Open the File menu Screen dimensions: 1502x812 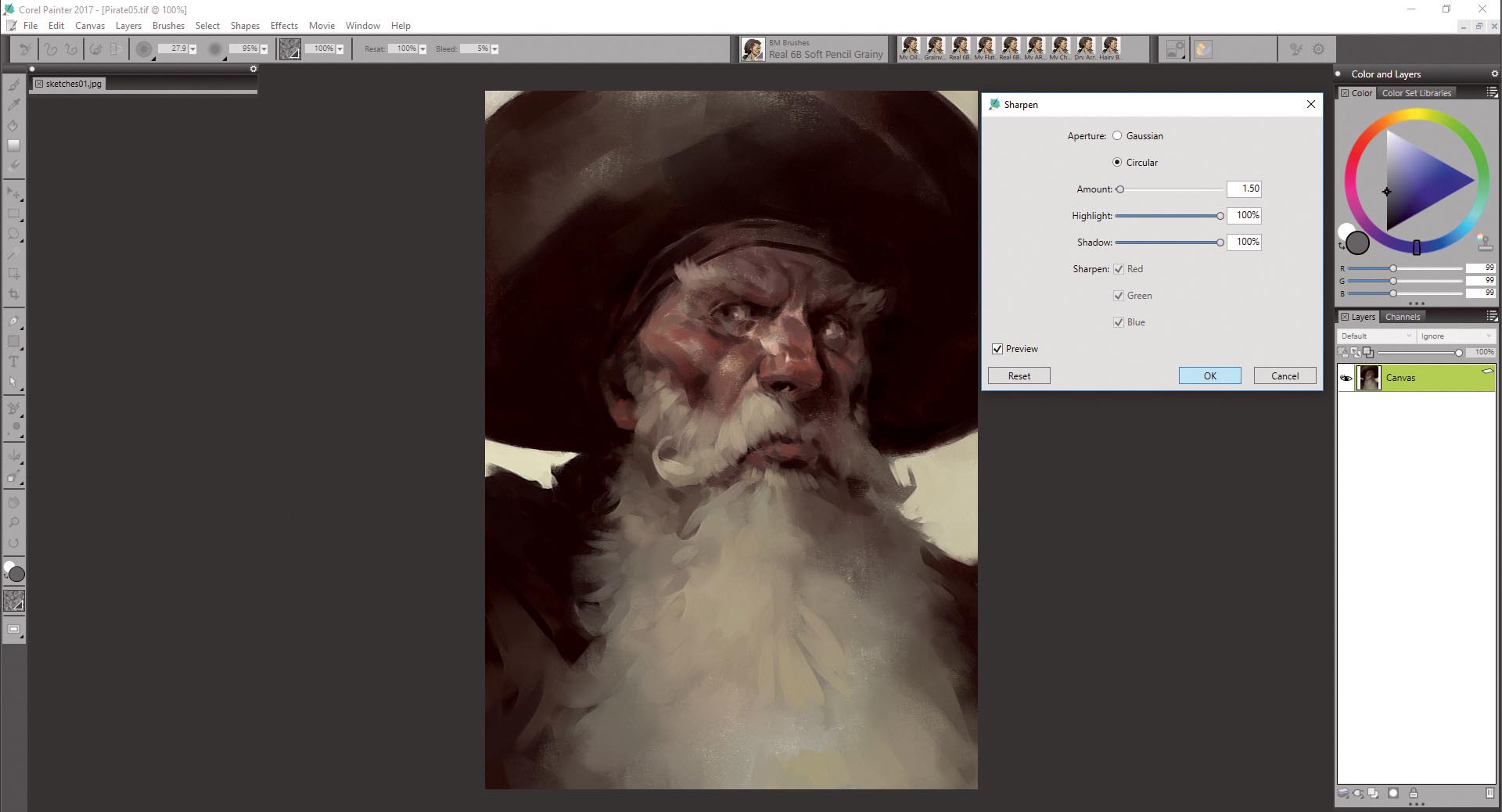tap(31, 26)
